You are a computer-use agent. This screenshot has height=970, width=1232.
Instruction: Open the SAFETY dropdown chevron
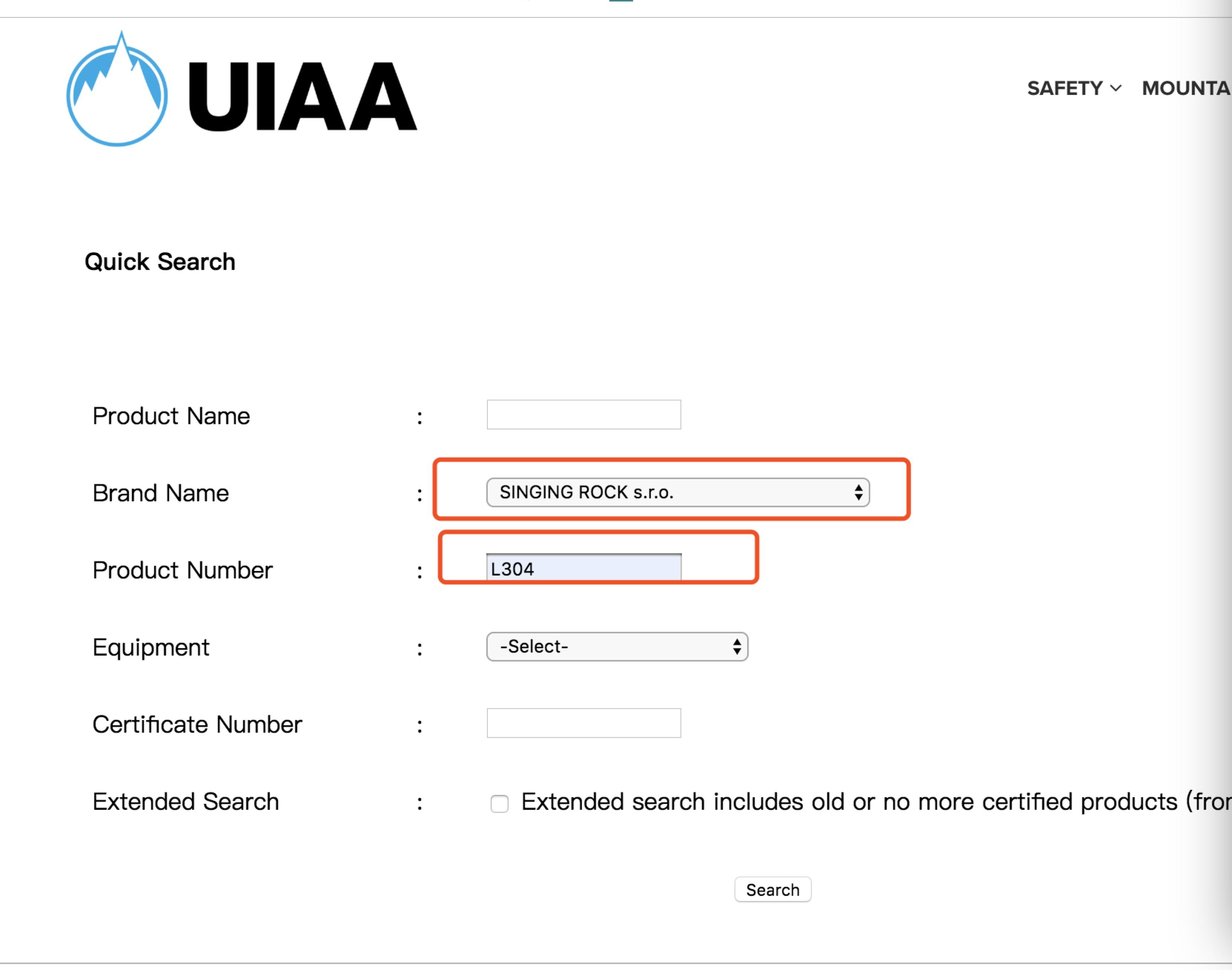[1116, 89]
